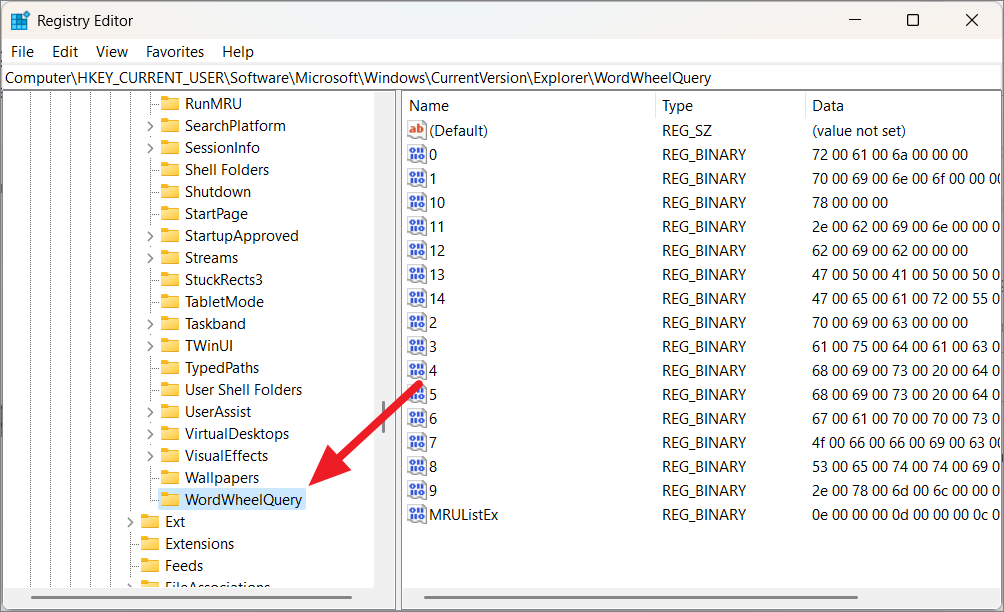Viewport: 1004px width, 612px height.
Task: Expand the Ext key
Action: coord(130,522)
